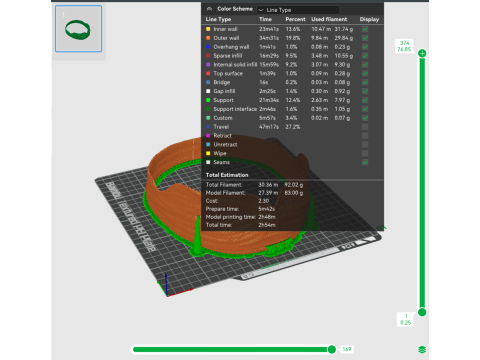Click the Percent column header
The image size is (480, 360).
point(295,19)
